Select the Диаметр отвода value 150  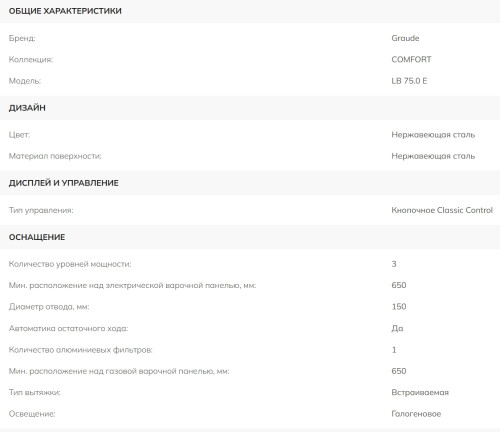(x=399, y=307)
